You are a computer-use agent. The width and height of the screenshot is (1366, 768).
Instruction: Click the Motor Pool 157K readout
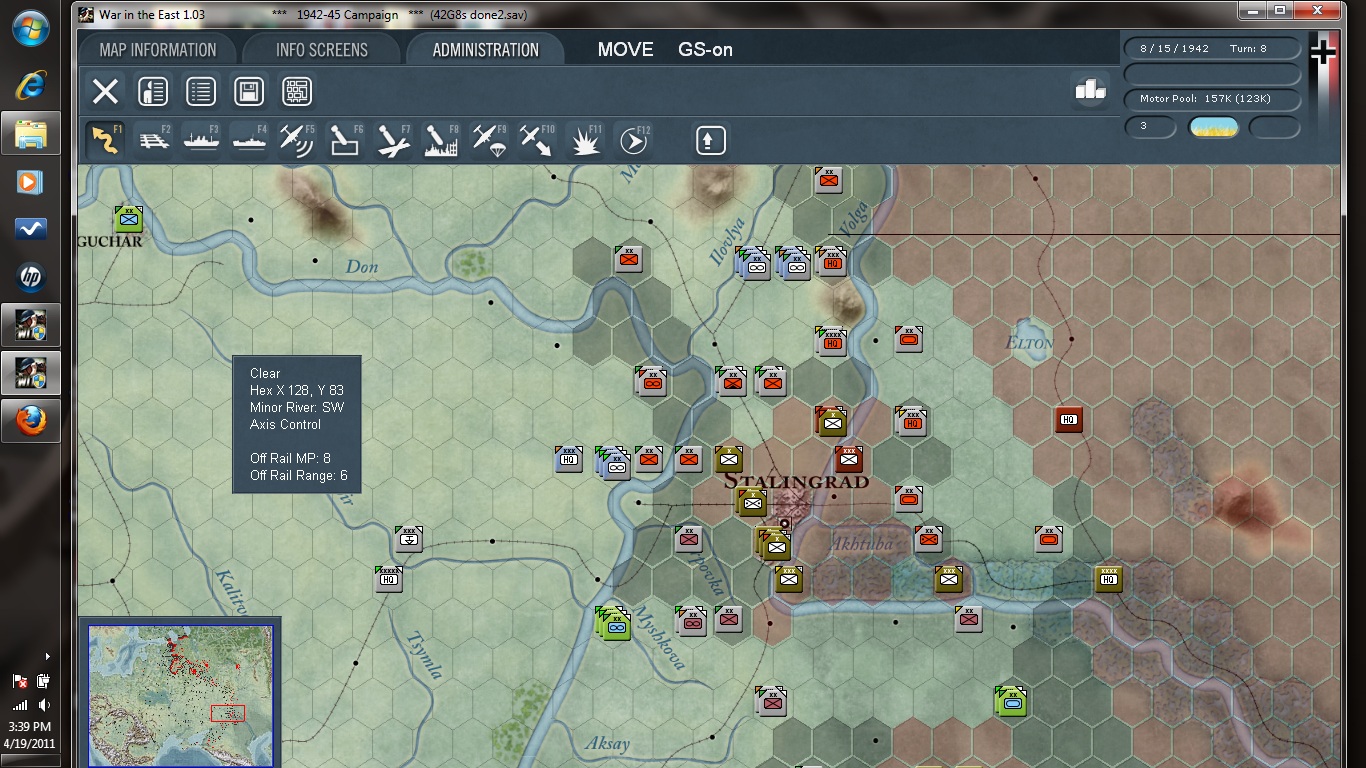coord(1213,99)
